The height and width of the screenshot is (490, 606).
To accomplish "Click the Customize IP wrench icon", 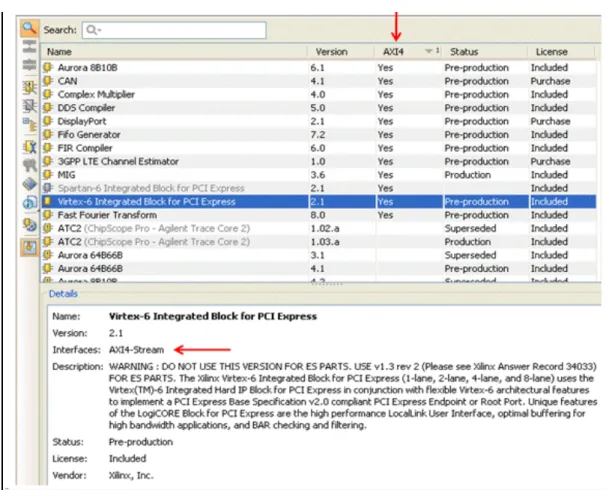I will pyautogui.click(x=29, y=147).
